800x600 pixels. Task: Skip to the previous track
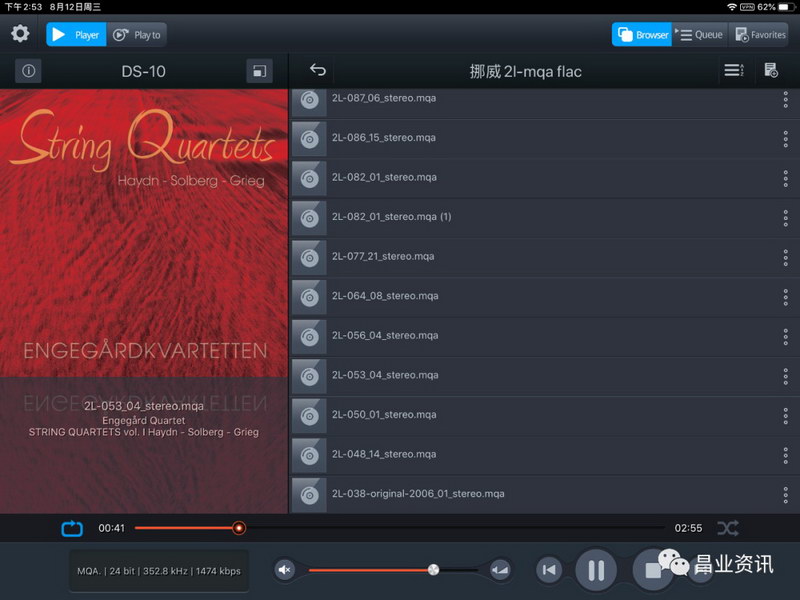(x=549, y=570)
